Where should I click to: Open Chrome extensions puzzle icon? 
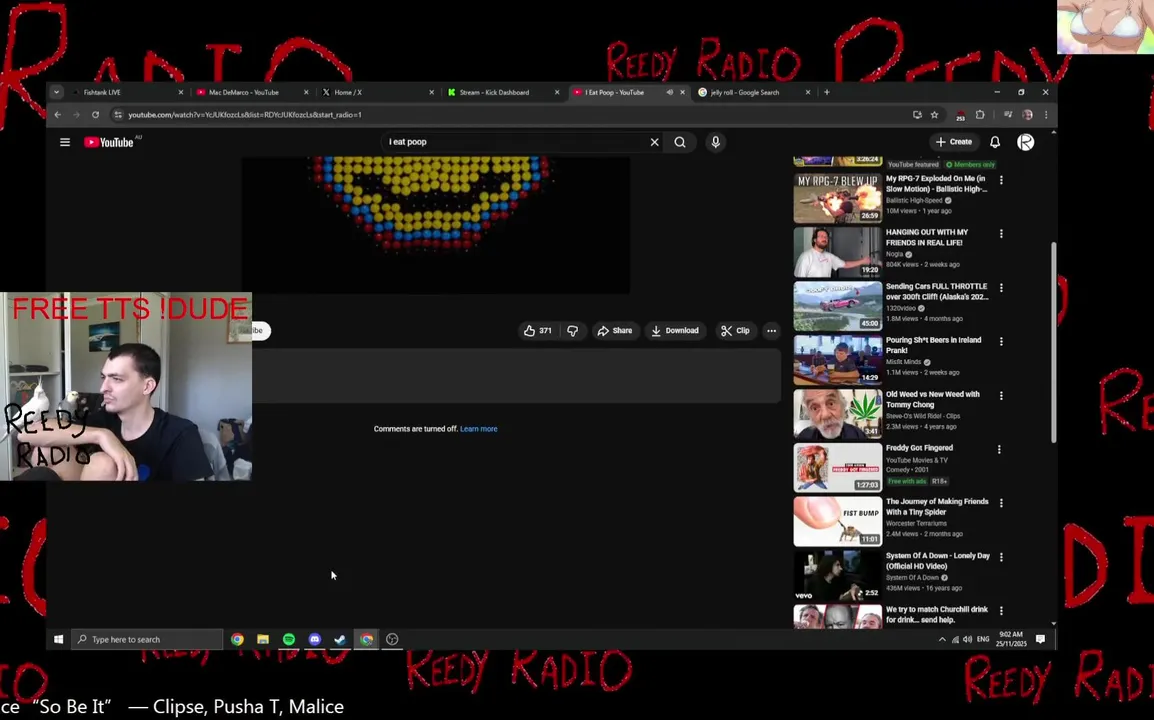980,115
